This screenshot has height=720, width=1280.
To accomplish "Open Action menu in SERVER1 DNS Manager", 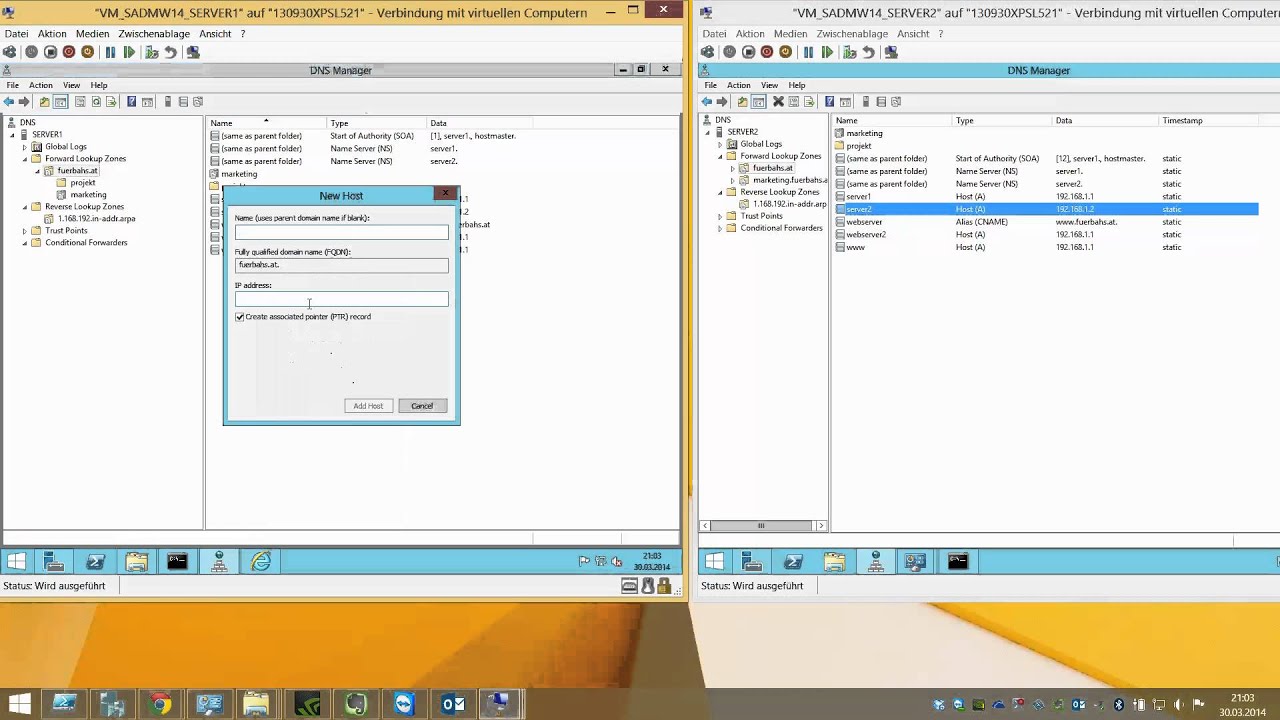I will (40, 85).
